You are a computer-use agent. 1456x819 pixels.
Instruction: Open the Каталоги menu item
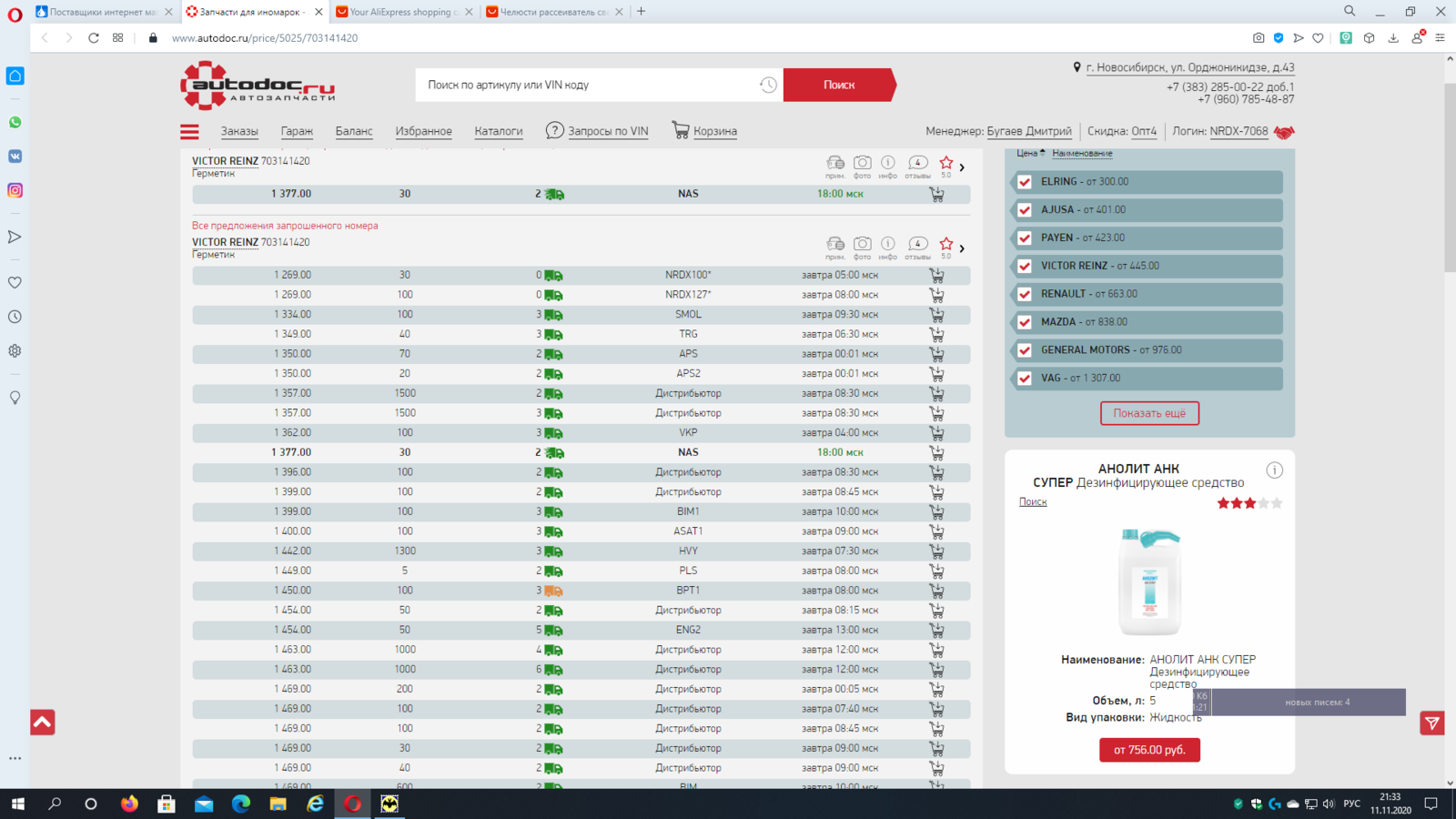[x=499, y=131]
